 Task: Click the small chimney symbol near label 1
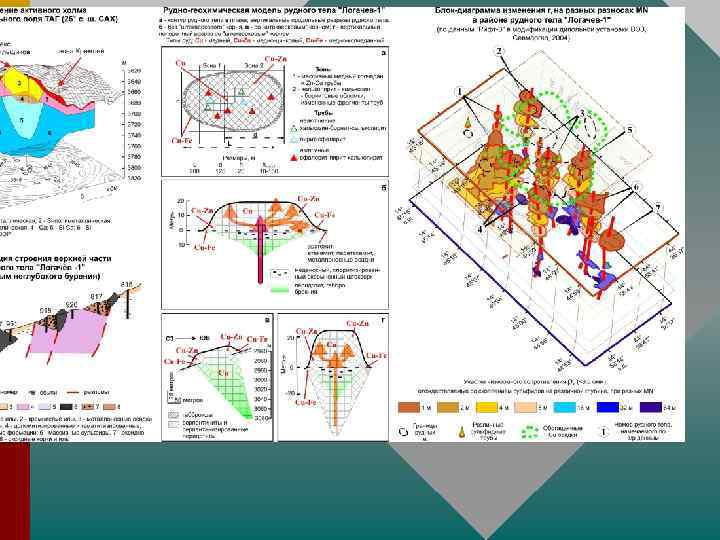point(467,123)
